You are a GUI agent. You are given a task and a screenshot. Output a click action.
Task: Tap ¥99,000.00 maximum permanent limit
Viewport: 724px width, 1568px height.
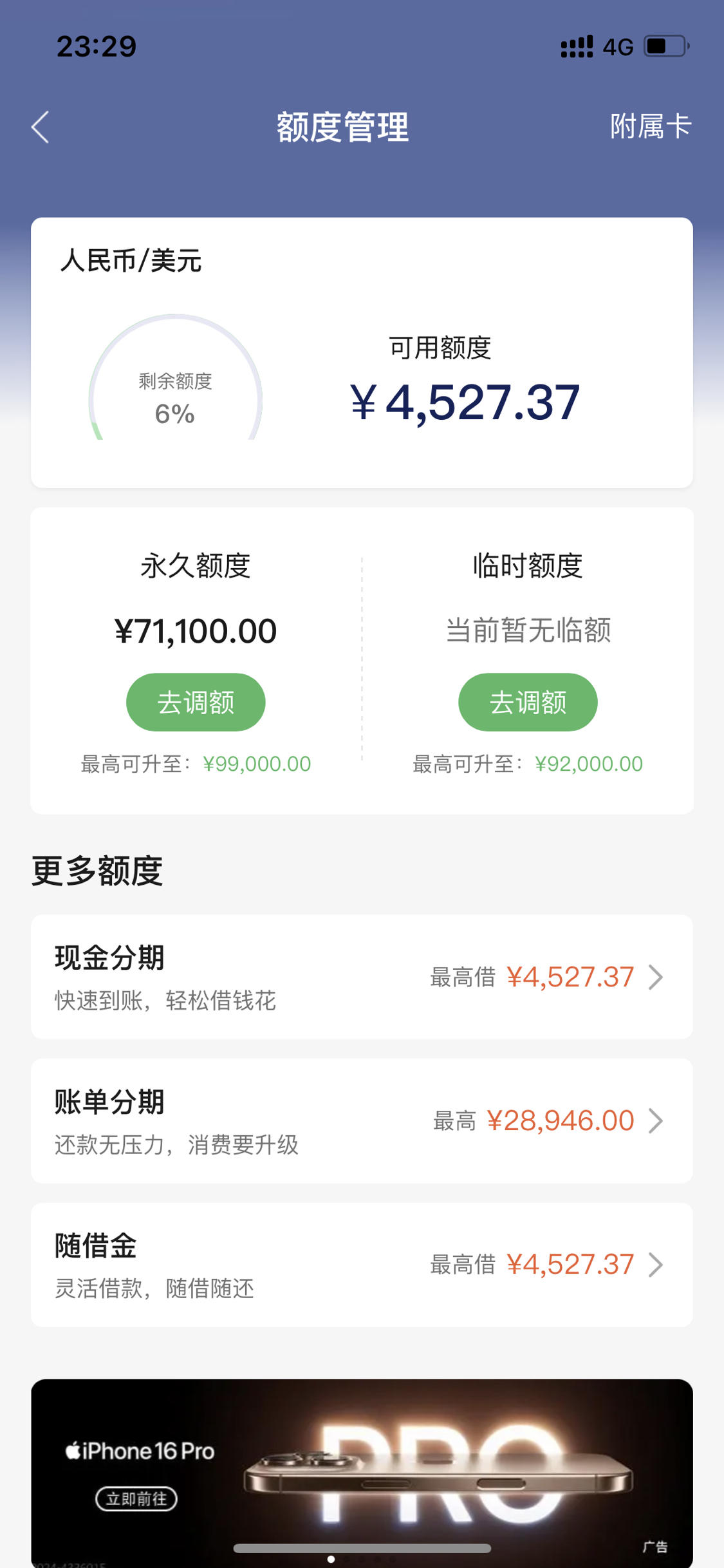[257, 764]
